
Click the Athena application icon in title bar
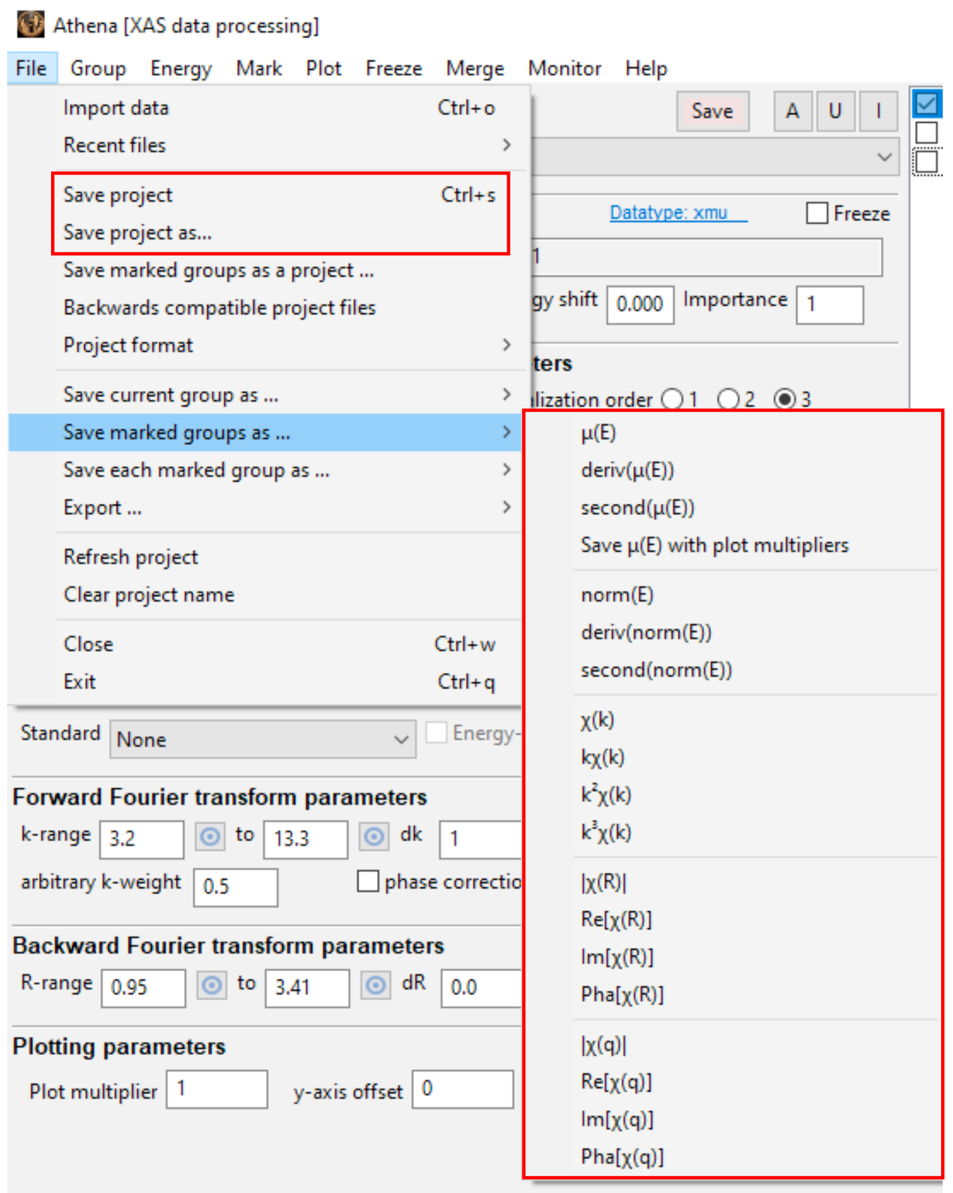[x=30, y=24]
